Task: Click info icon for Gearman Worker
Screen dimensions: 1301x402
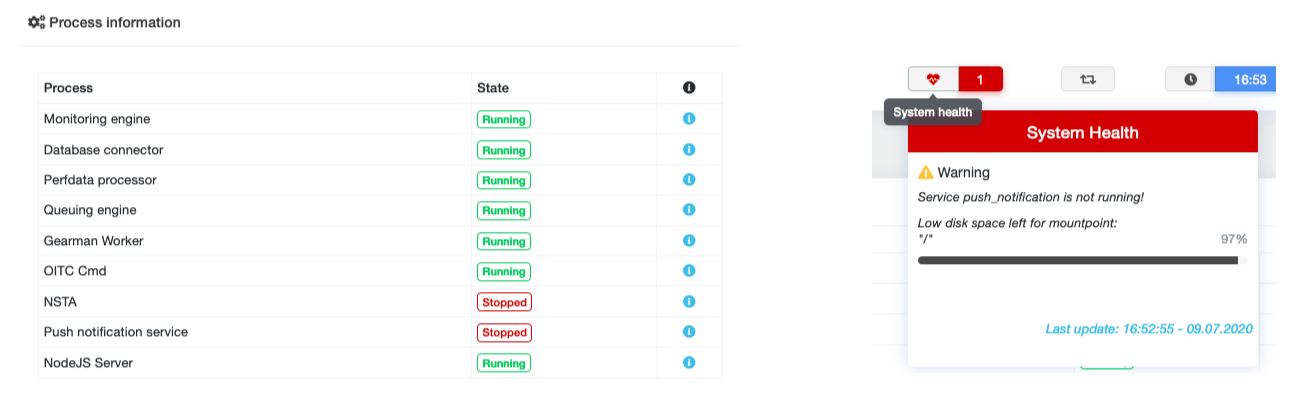Action: [x=688, y=241]
